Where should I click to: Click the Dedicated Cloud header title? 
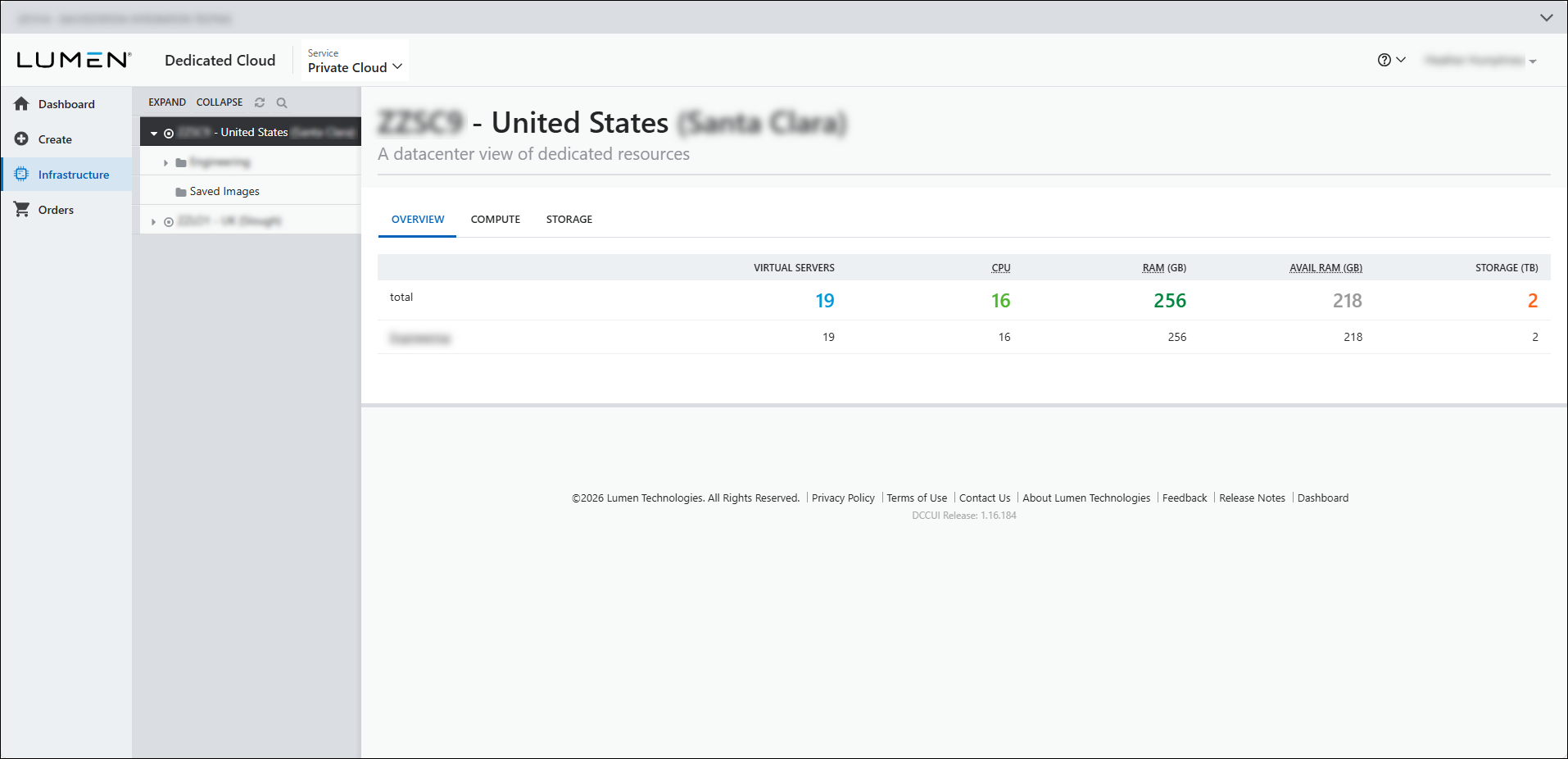coord(220,61)
